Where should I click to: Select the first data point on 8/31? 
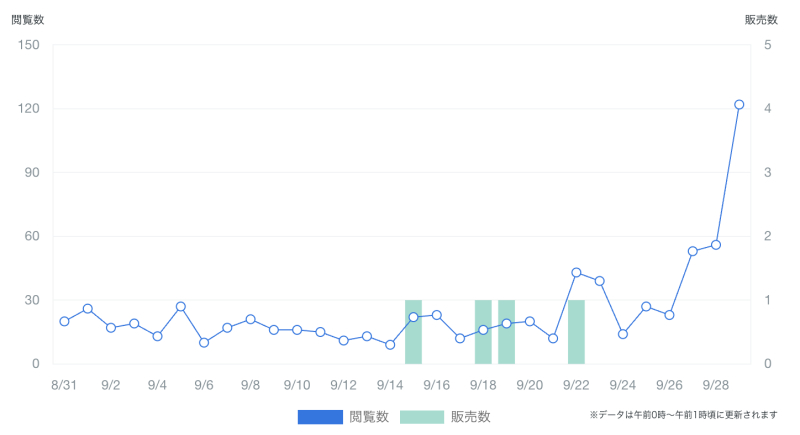tap(64, 321)
